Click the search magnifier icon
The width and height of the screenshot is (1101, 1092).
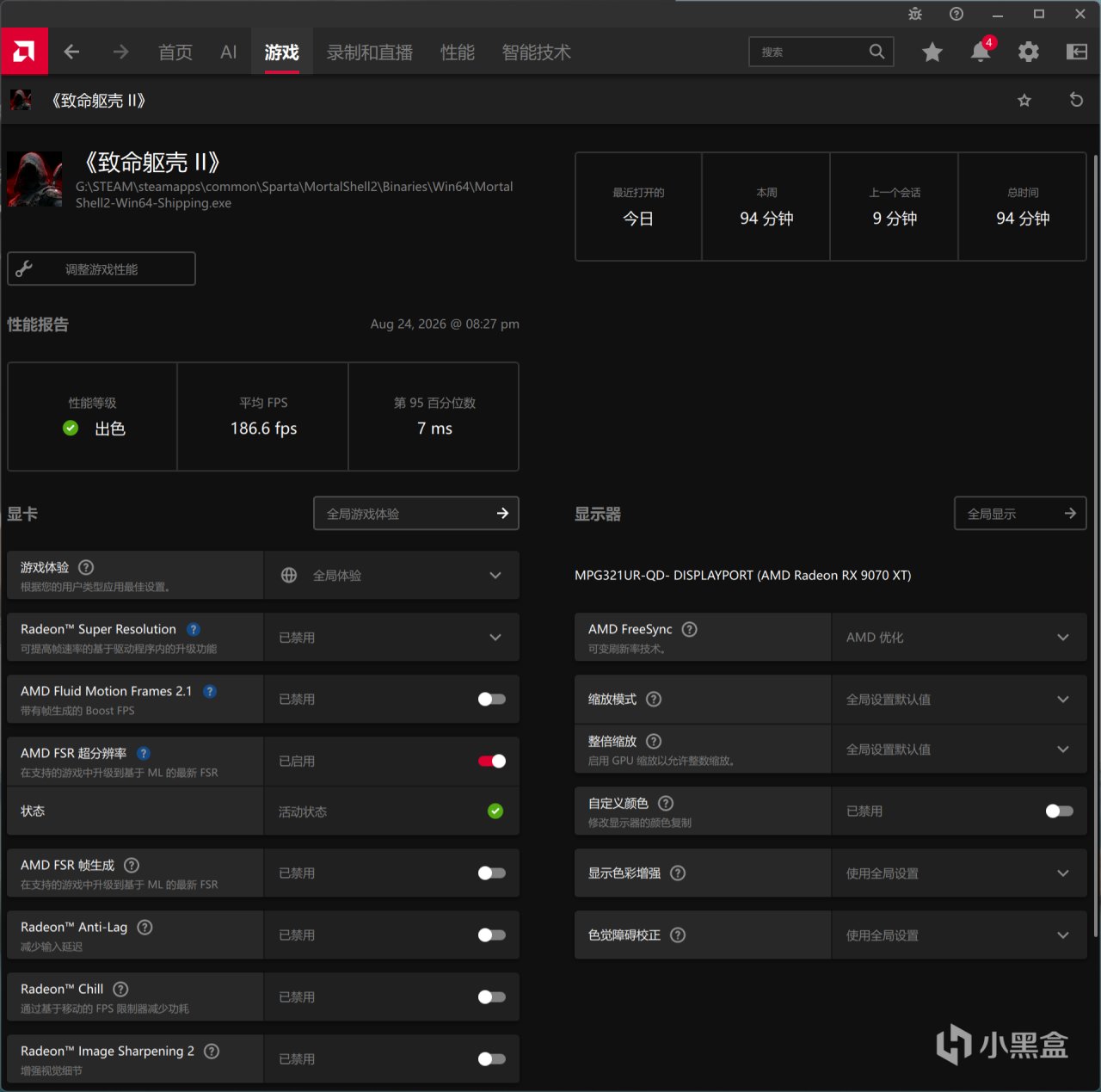point(876,52)
